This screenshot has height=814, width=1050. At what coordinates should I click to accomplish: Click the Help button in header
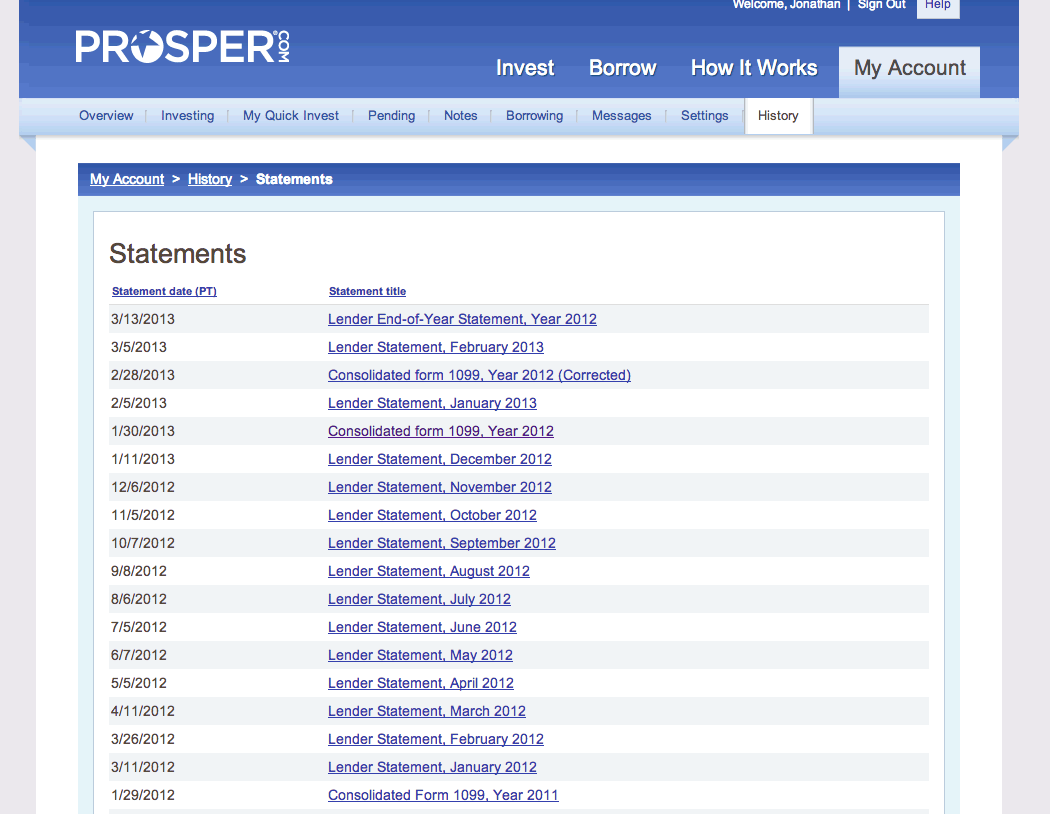click(x=937, y=6)
